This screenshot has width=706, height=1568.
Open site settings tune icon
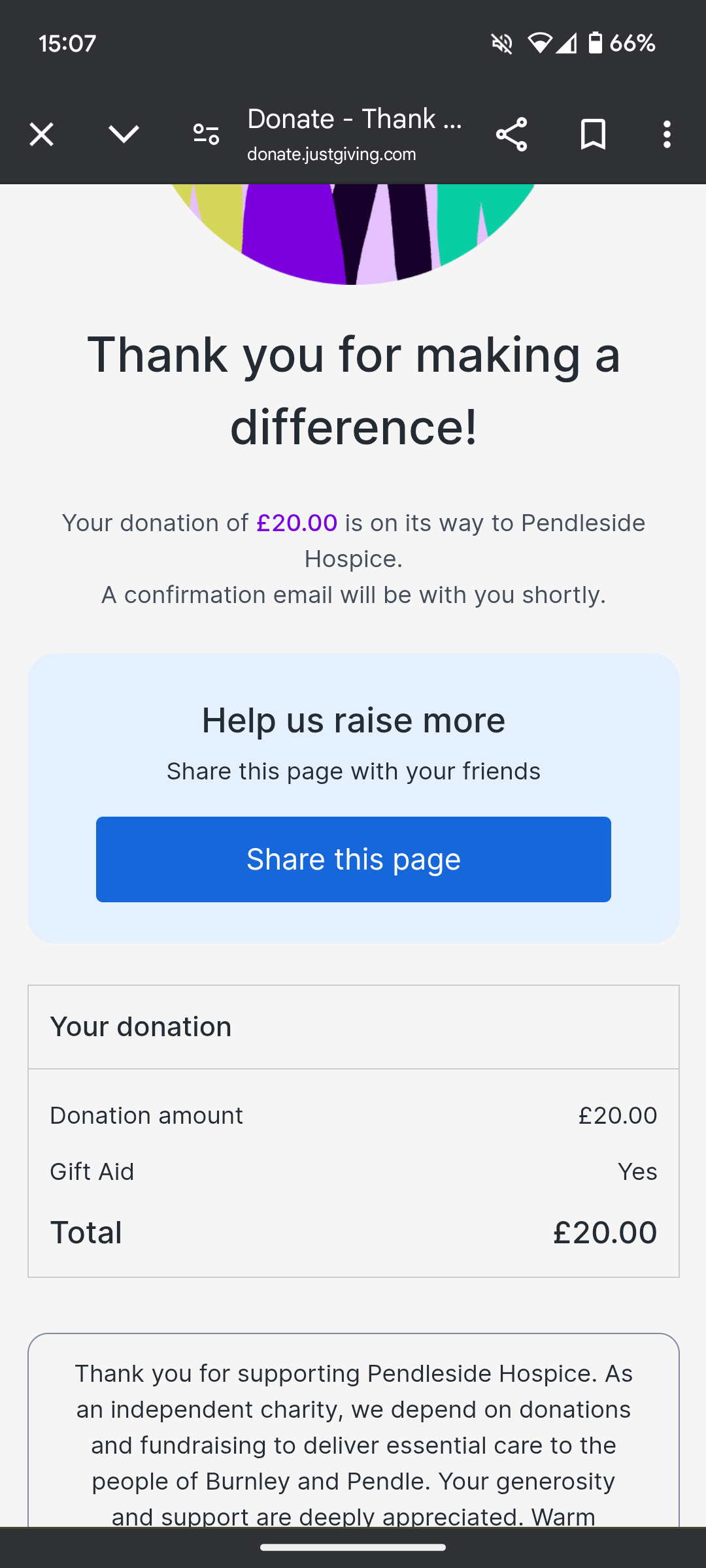(x=206, y=135)
